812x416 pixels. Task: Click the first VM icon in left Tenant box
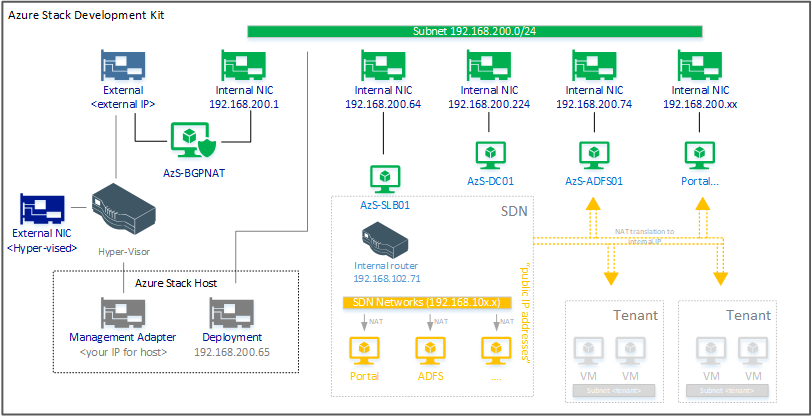click(x=588, y=351)
